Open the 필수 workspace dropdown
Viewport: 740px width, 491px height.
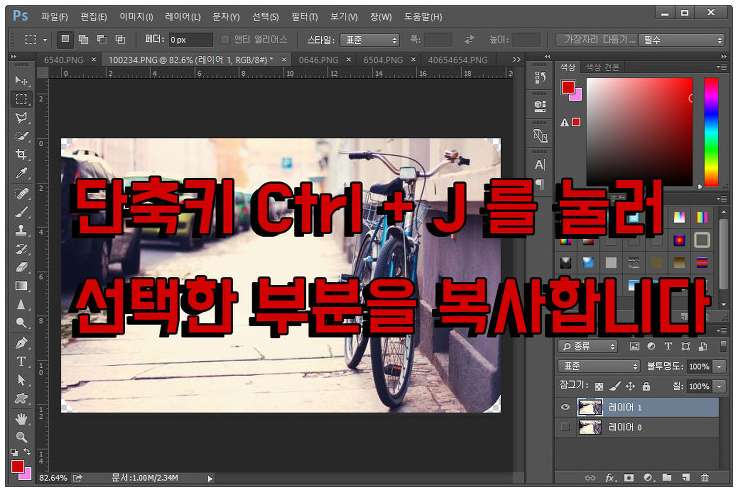pyautogui.click(x=681, y=40)
